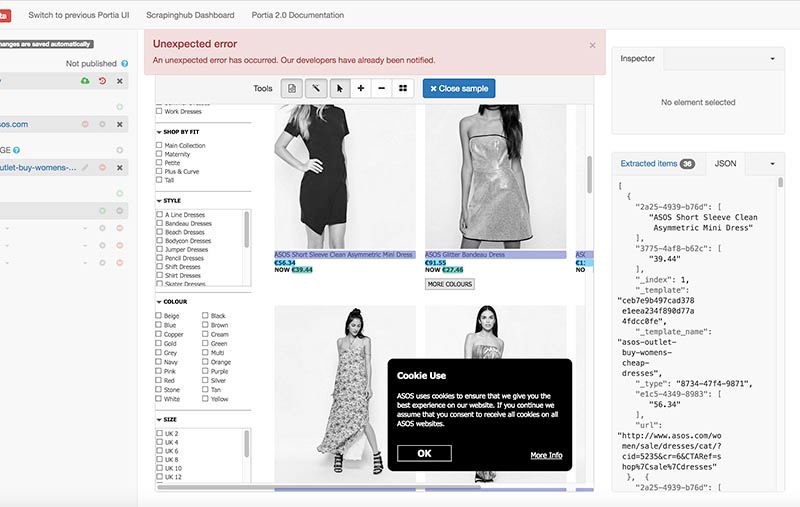Click the asos.com link in sidebar
800x507 pixels.
tap(14, 124)
